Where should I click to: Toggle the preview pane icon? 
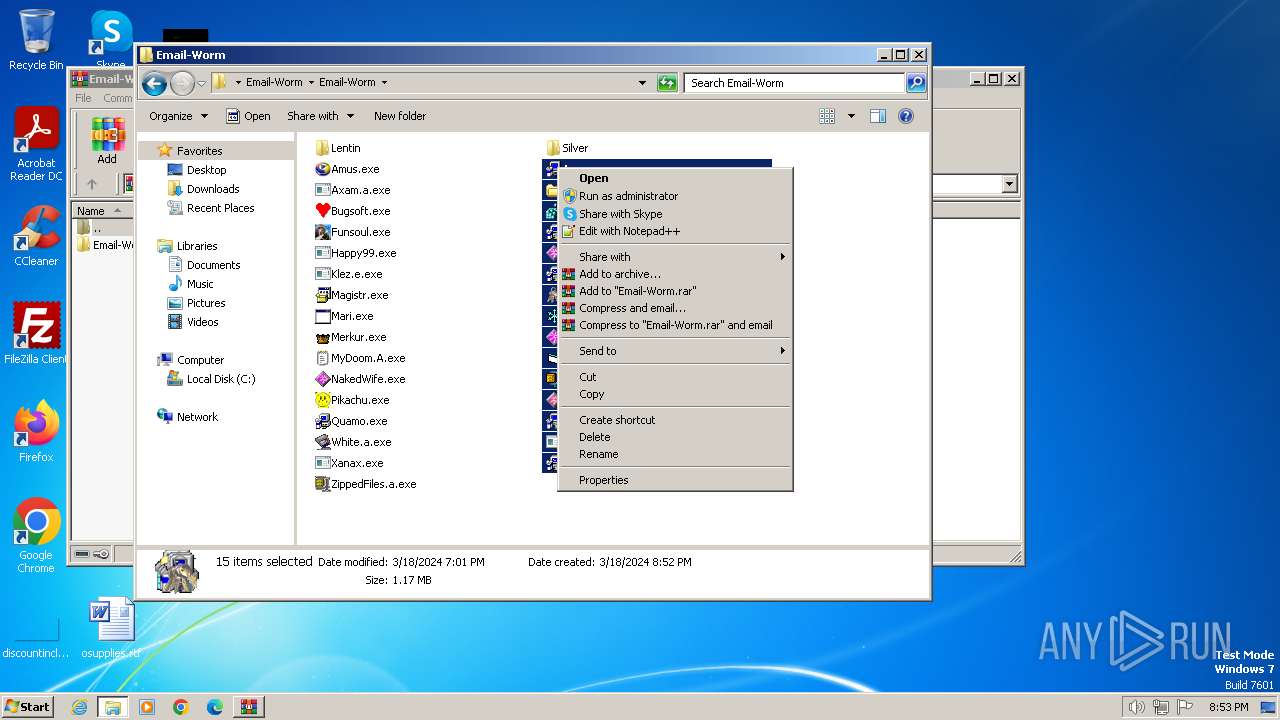877,116
